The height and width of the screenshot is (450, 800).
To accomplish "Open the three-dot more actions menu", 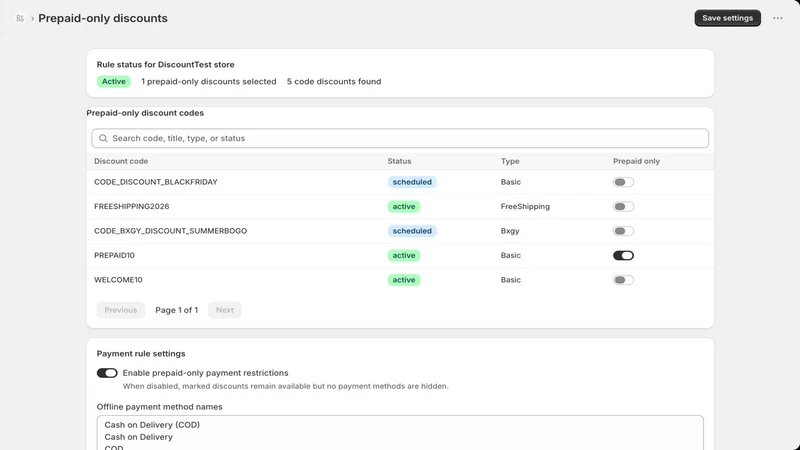I will pos(778,18).
